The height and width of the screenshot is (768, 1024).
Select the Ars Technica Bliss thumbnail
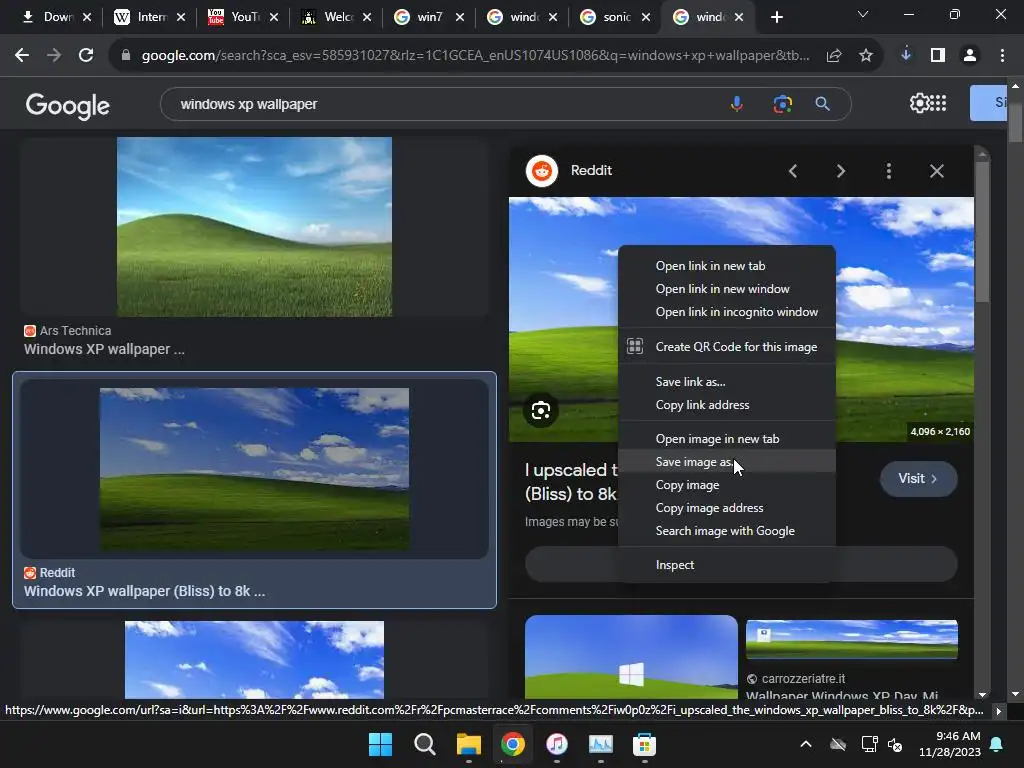[x=254, y=227]
